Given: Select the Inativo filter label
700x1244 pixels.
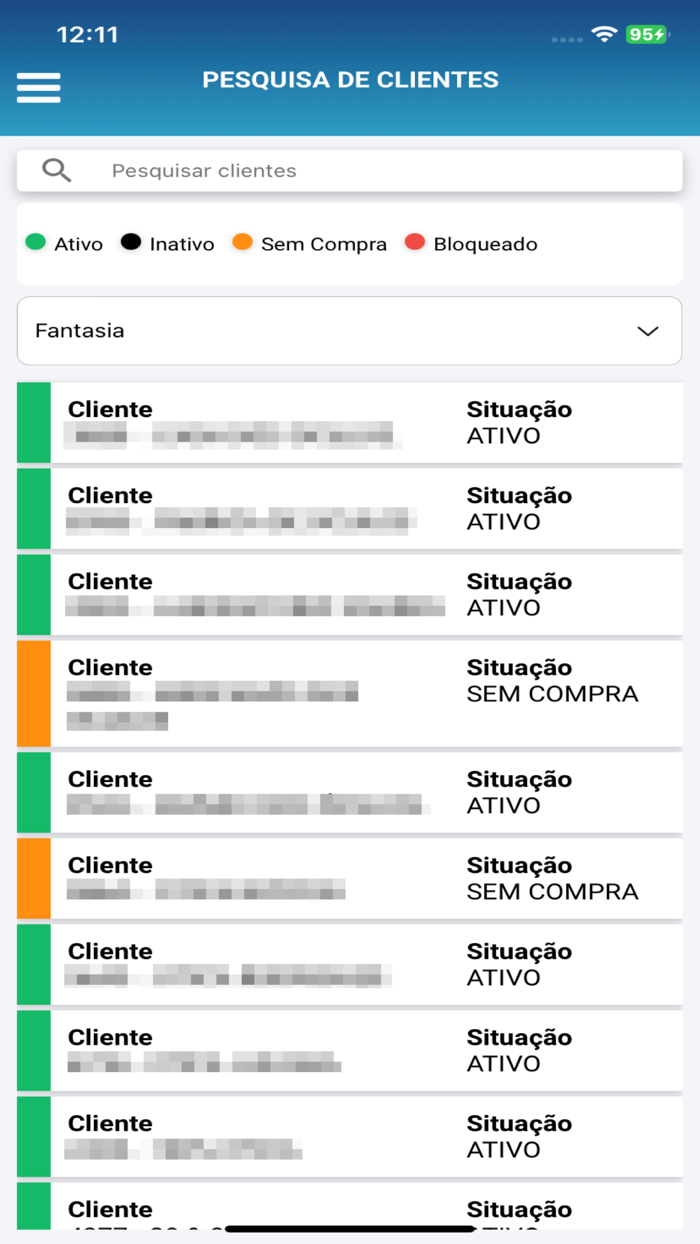Looking at the screenshot, I should pyautogui.click(x=180, y=243).
